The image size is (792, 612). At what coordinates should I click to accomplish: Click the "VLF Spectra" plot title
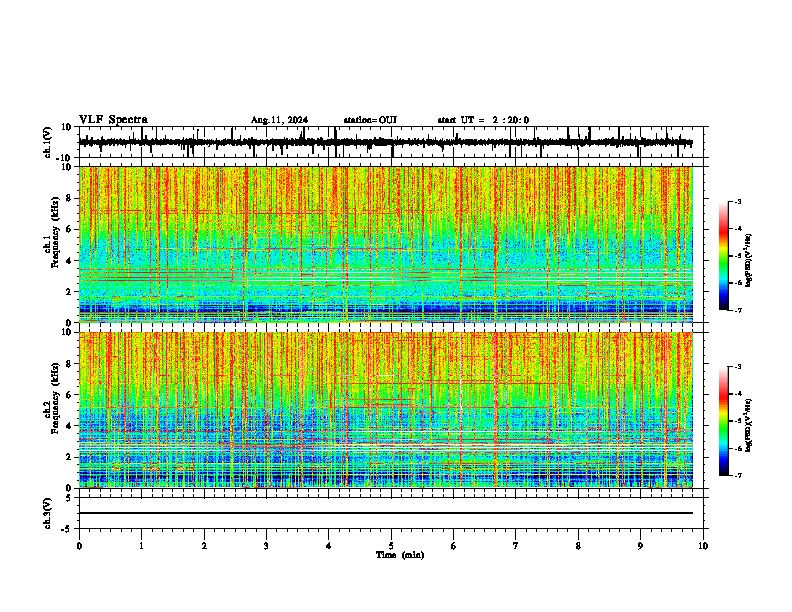coord(113,120)
